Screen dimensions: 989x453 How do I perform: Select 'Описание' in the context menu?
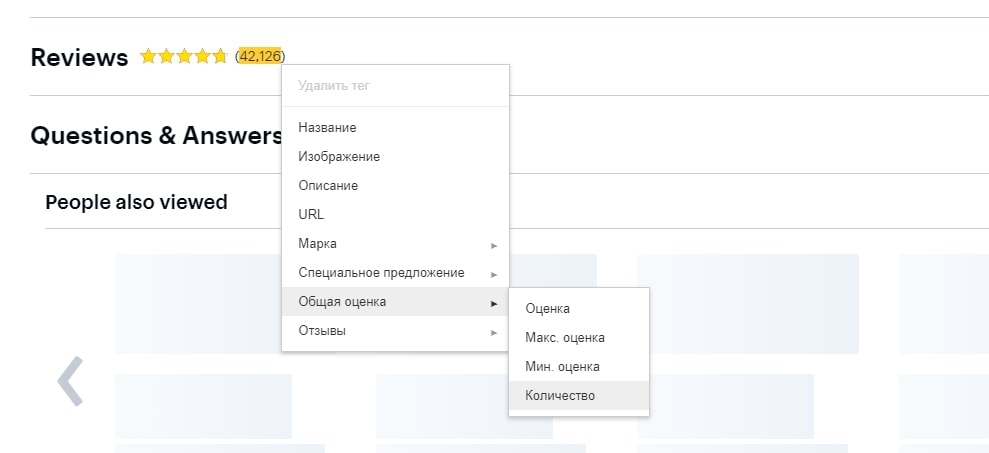[328, 186]
